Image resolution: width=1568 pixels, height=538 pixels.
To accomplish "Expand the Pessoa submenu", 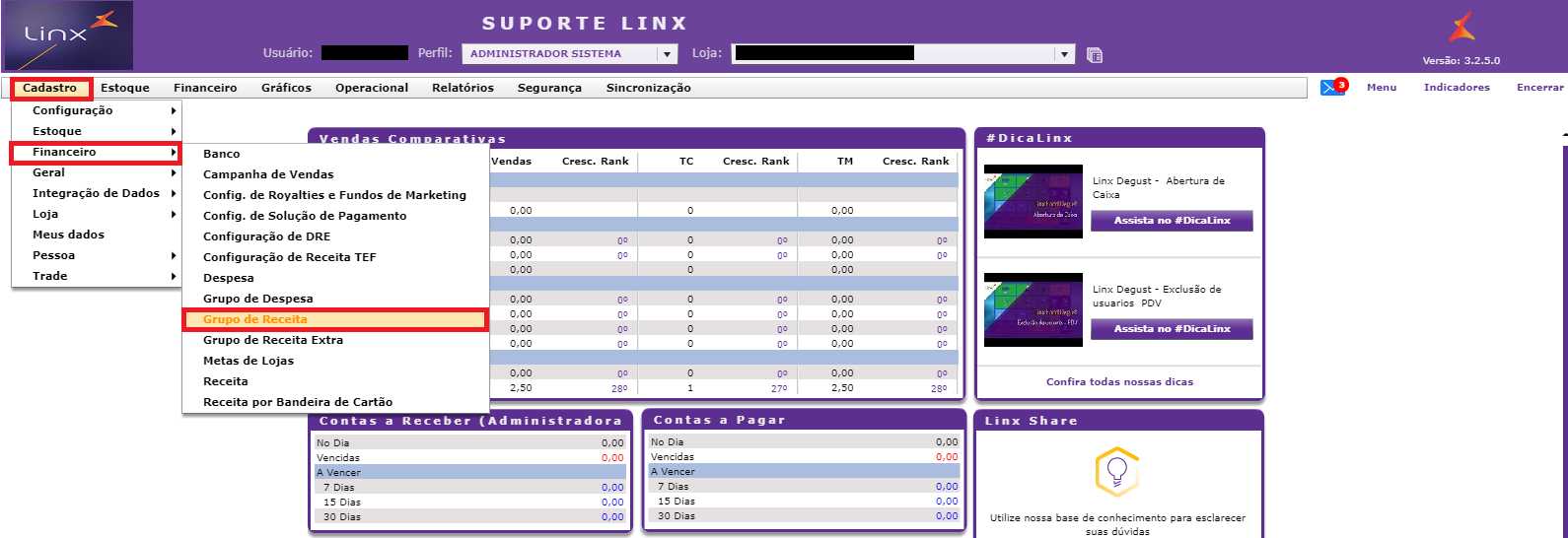I will tap(96, 255).
